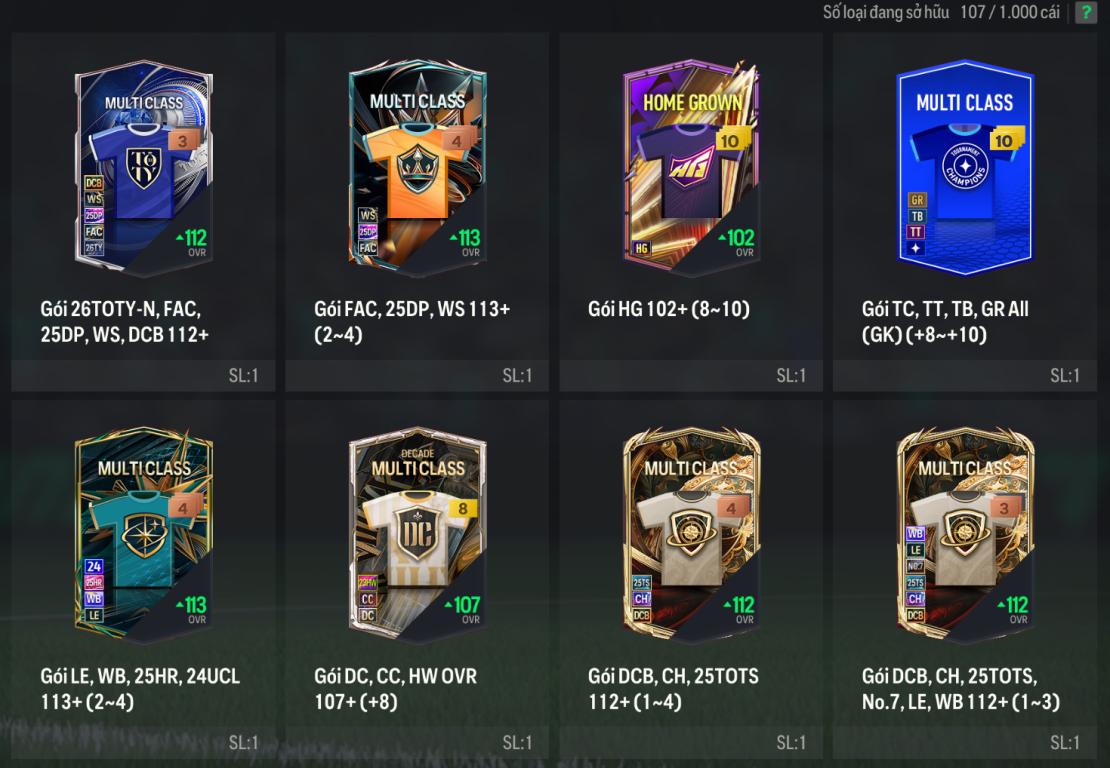Select the blue Tournament Champions pack card
1110x768 pixels.
pos(965,168)
